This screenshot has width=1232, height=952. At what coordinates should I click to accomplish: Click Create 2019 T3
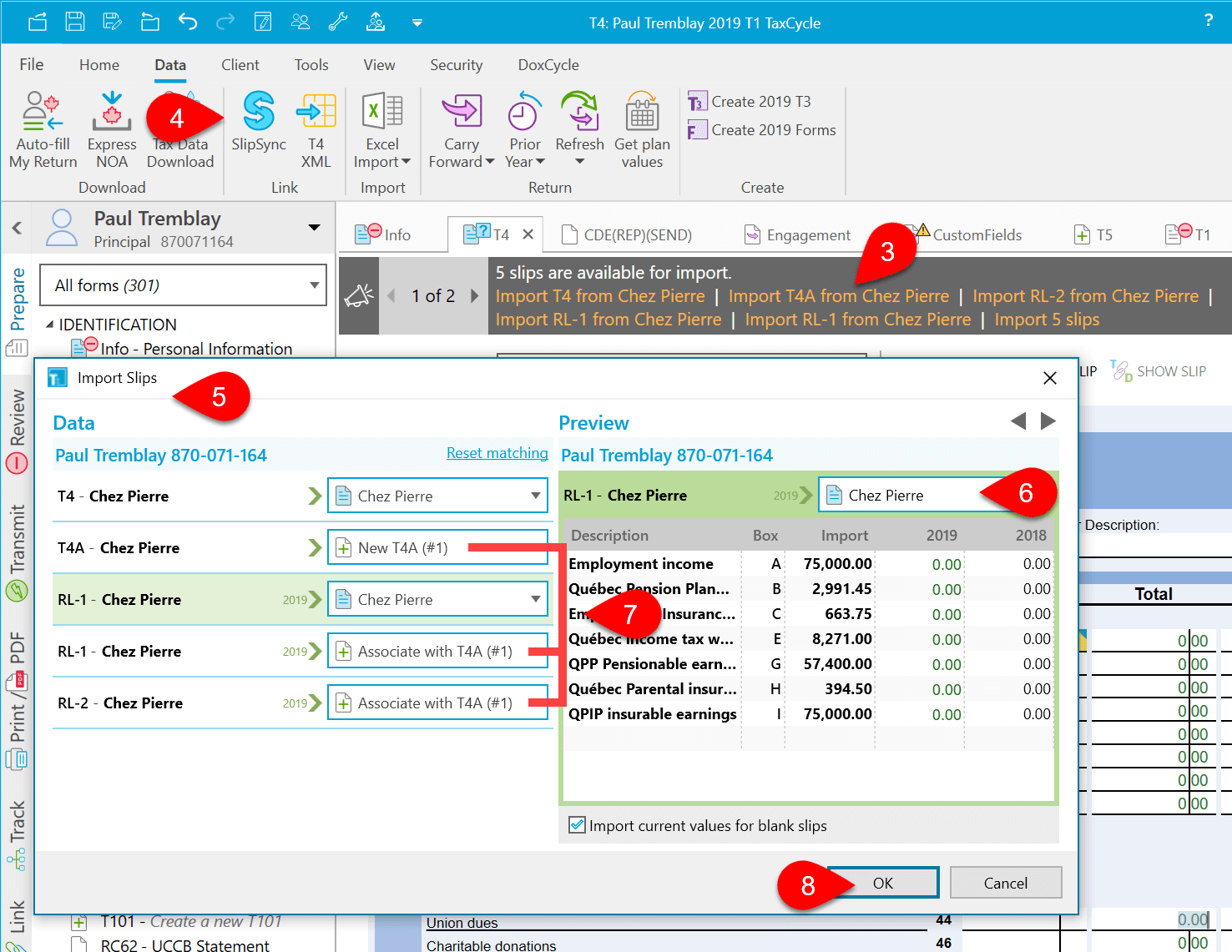[749, 102]
